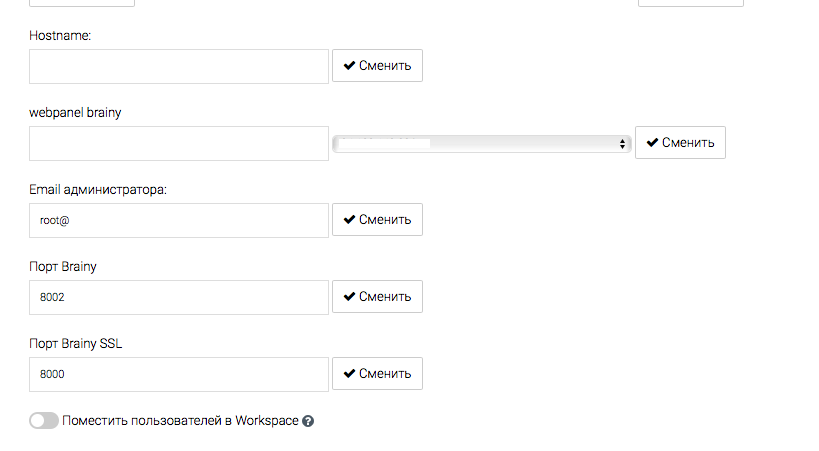Apply Порт Brainy change with Сменить
This screenshot has width=819, height=451.
377,297
